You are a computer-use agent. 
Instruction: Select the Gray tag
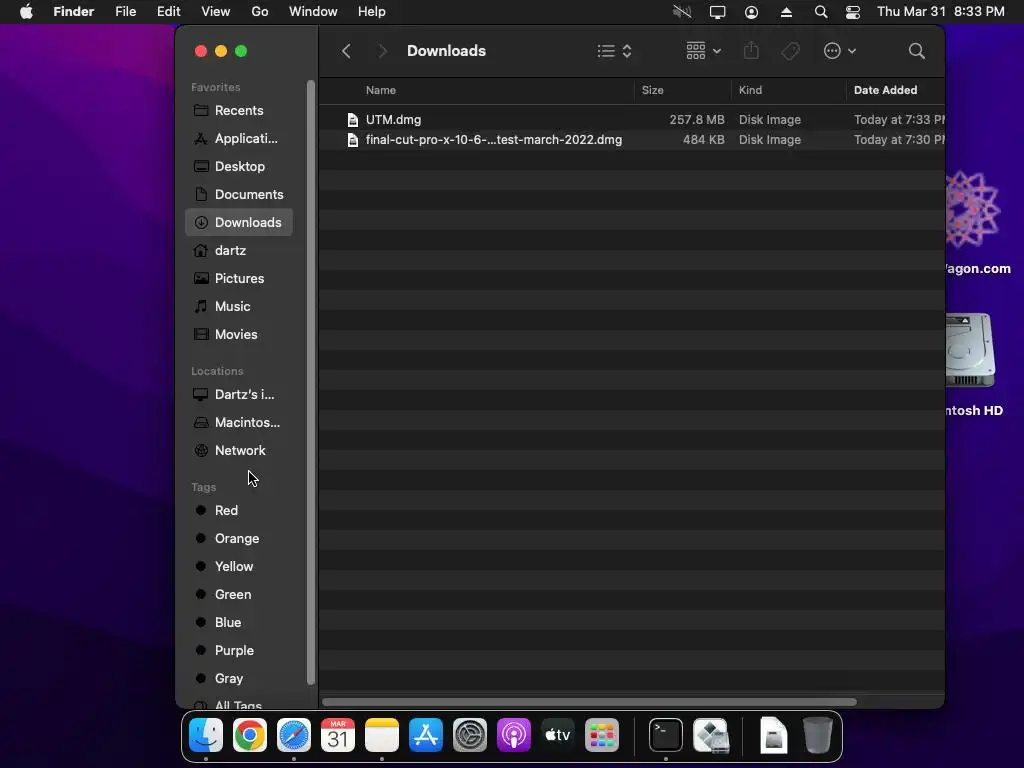[x=239, y=679]
